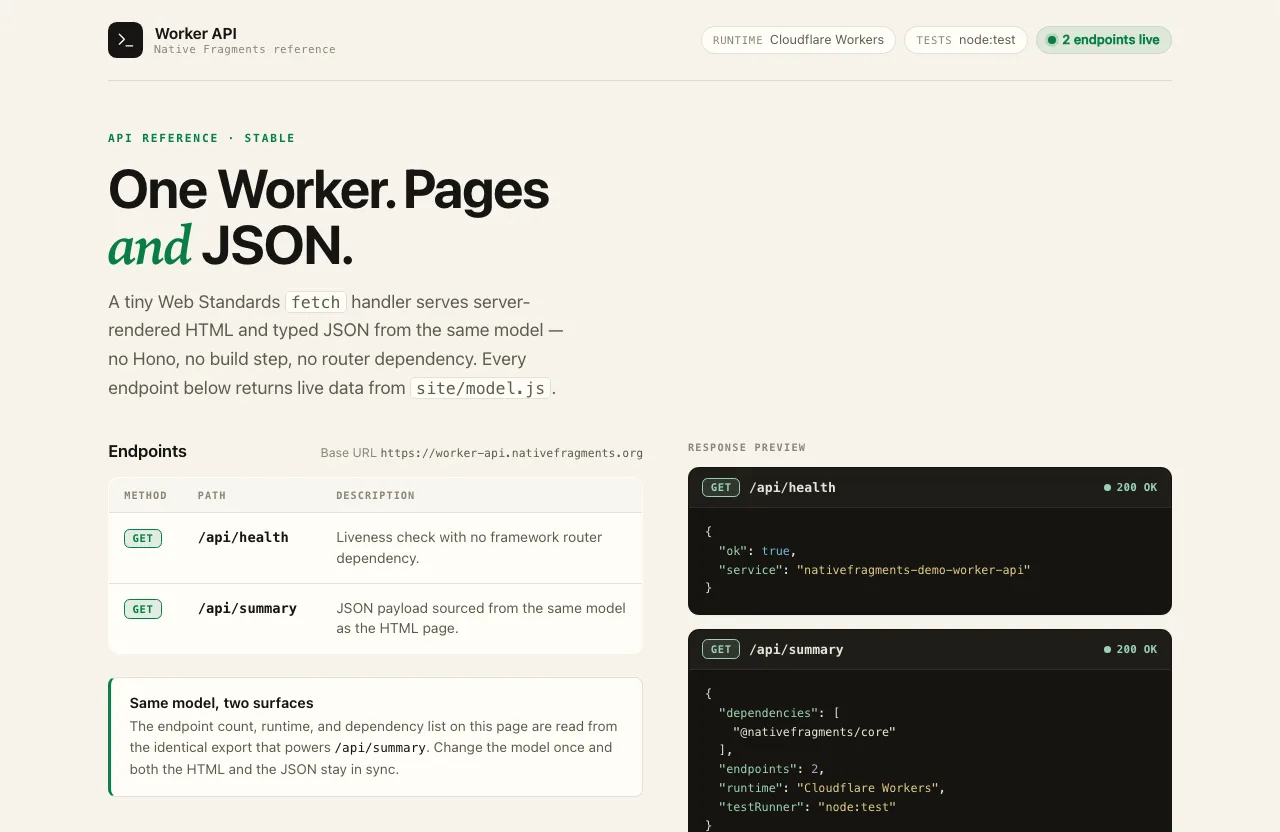
Task: Open the Worker API title link
Action: (196, 34)
